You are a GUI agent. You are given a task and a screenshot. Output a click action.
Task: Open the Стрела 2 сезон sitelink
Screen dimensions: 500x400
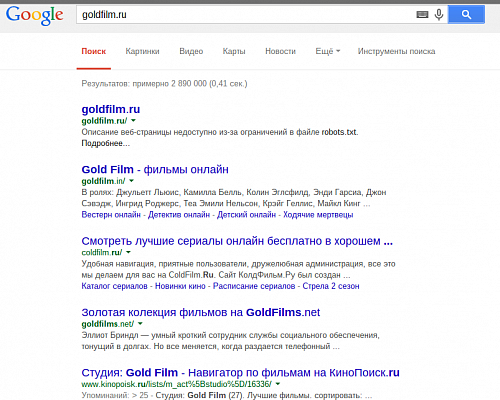pos(331,286)
